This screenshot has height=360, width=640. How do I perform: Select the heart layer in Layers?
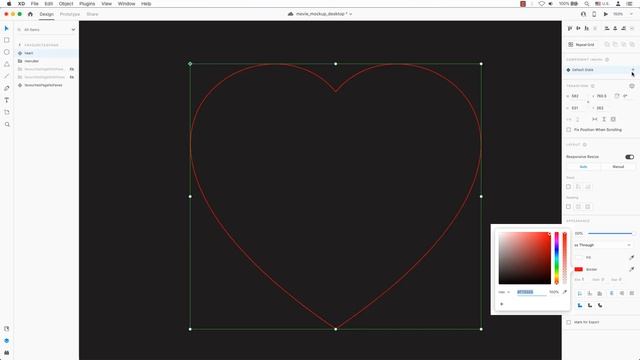[46, 53]
